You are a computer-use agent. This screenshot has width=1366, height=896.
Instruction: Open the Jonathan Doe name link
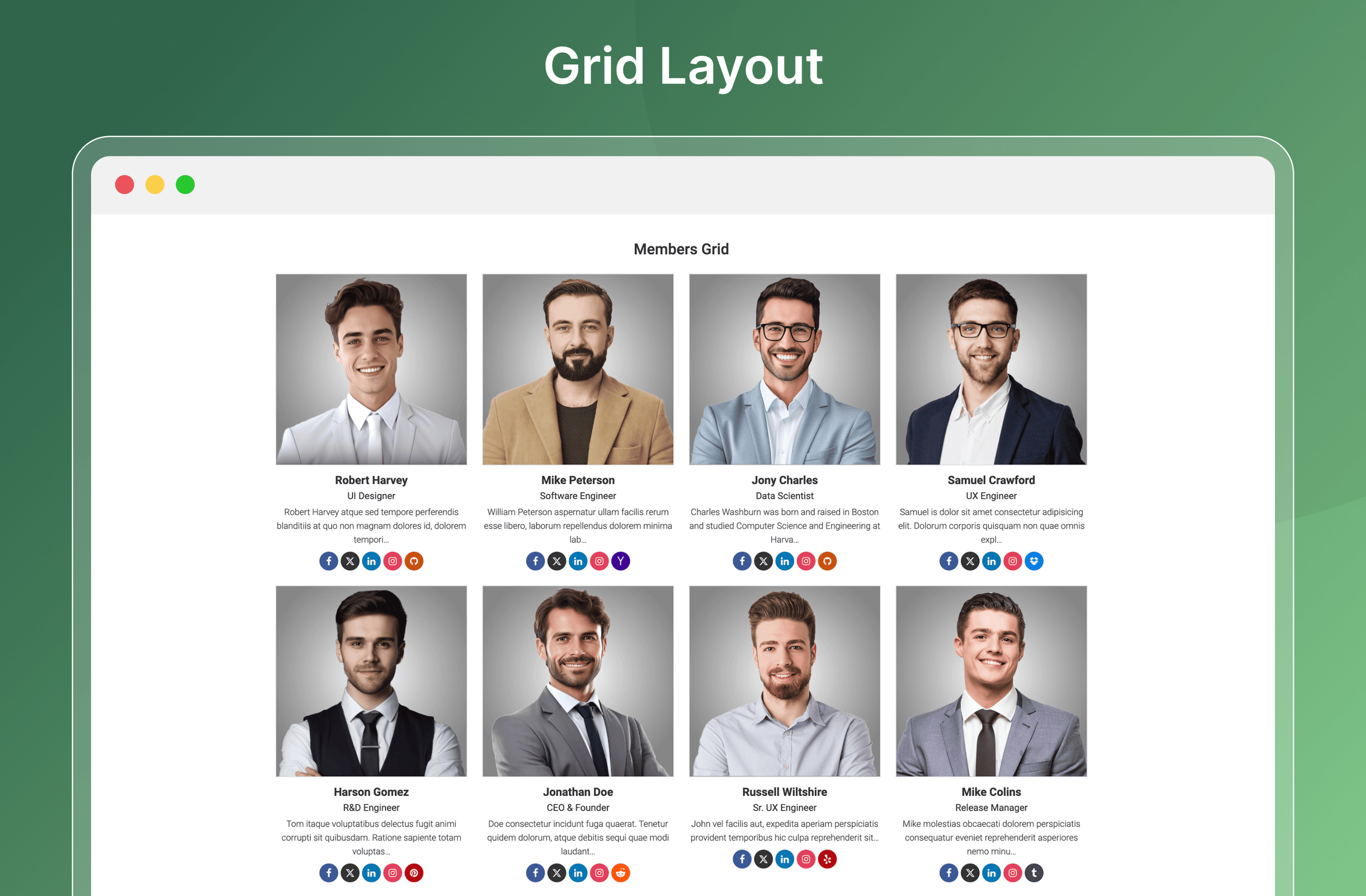pos(578,792)
